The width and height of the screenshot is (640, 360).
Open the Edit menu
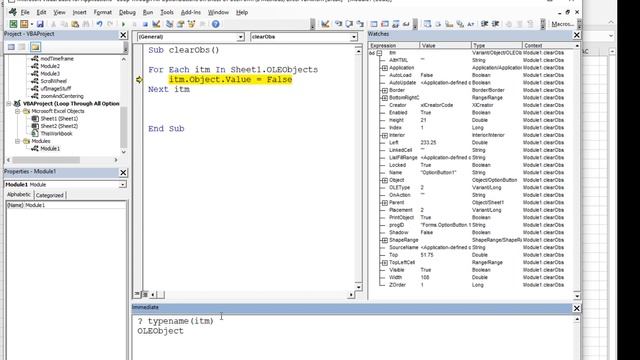[x=41, y=13]
